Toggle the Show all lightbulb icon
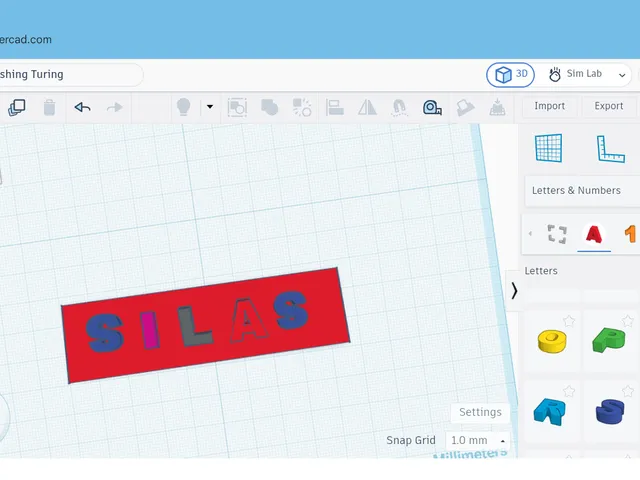Image resolution: width=640 pixels, height=480 pixels. tap(183, 107)
